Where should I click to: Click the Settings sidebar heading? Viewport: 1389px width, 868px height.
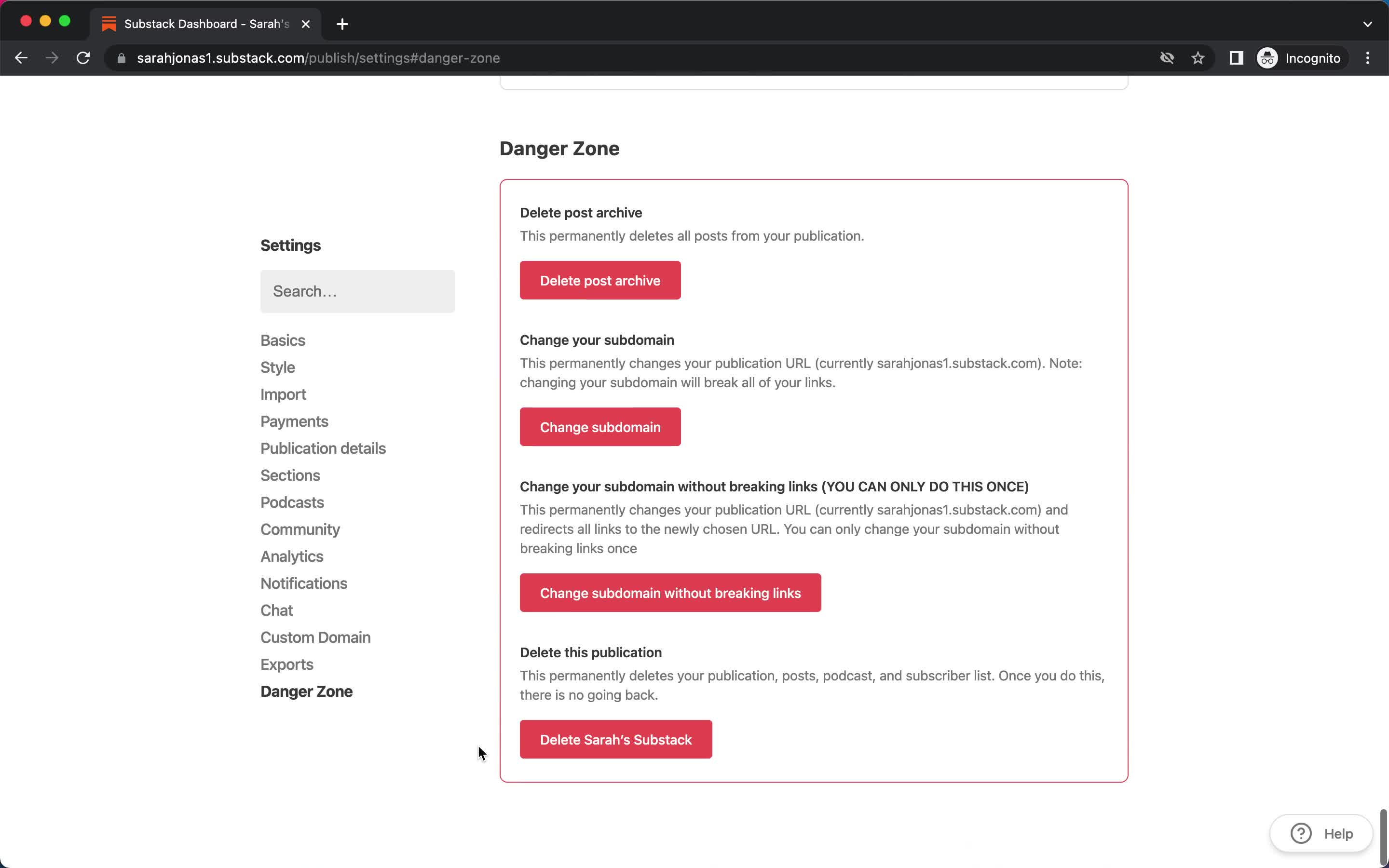point(290,245)
